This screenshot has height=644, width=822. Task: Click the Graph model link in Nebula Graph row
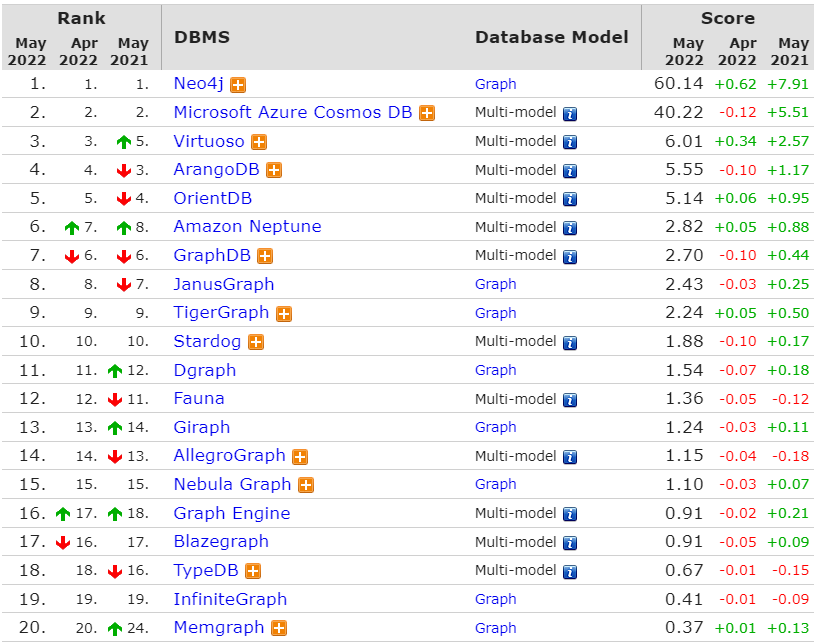[x=495, y=485]
